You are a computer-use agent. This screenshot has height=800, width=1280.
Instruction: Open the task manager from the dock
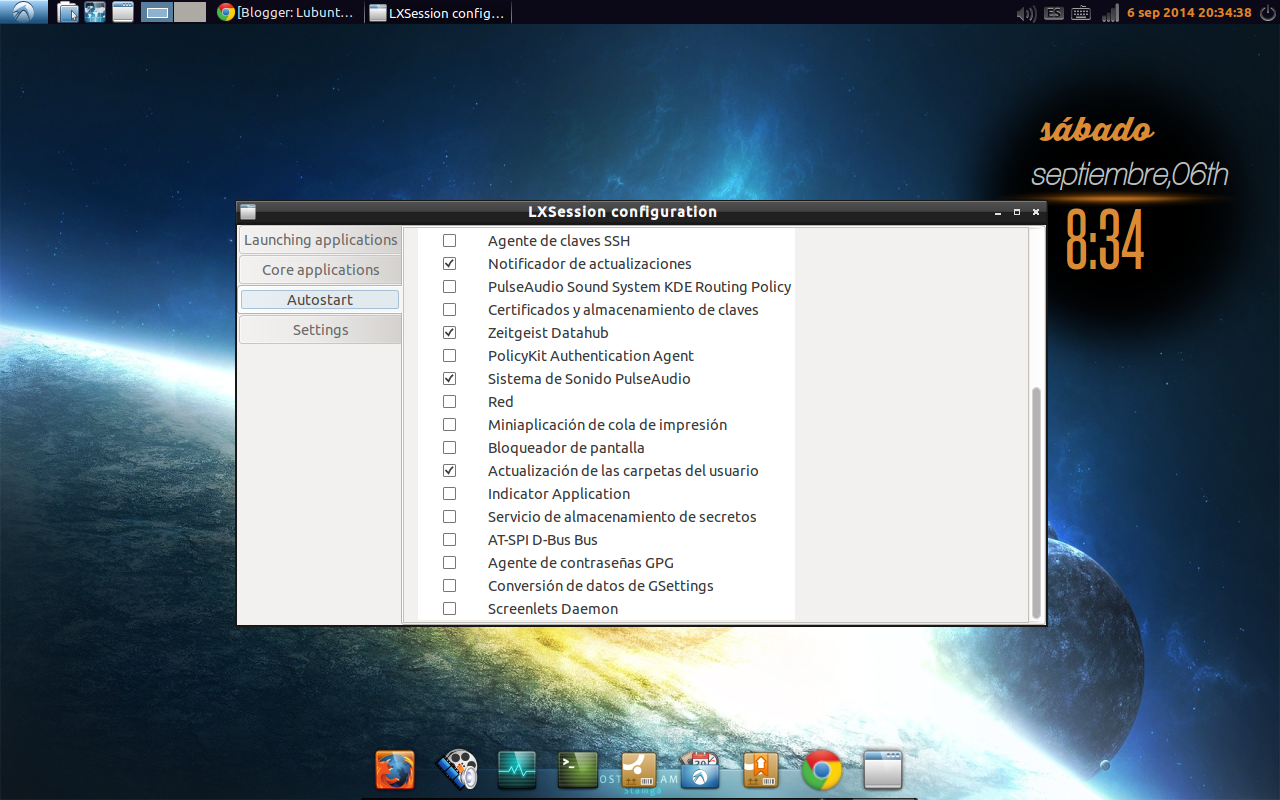click(x=516, y=770)
